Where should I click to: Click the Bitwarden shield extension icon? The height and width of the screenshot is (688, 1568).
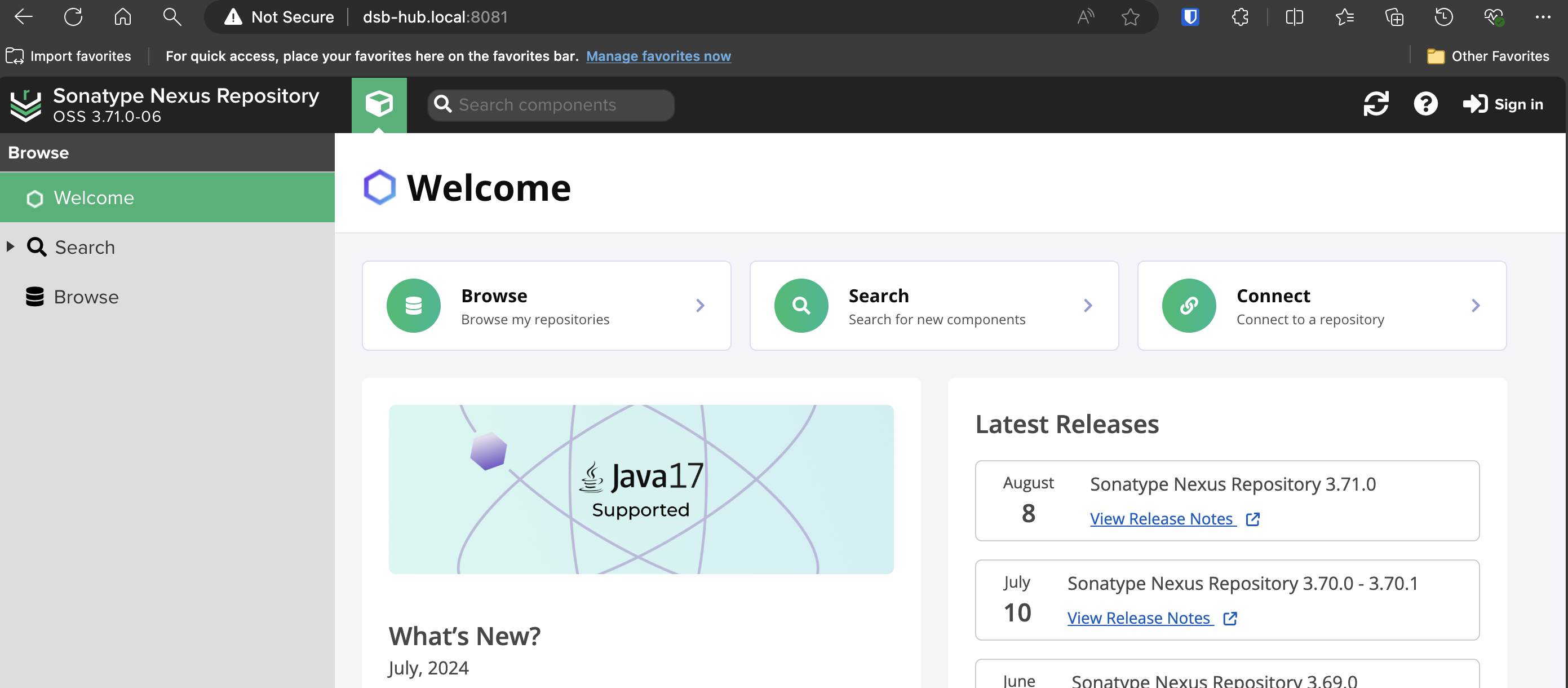[x=1190, y=17]
